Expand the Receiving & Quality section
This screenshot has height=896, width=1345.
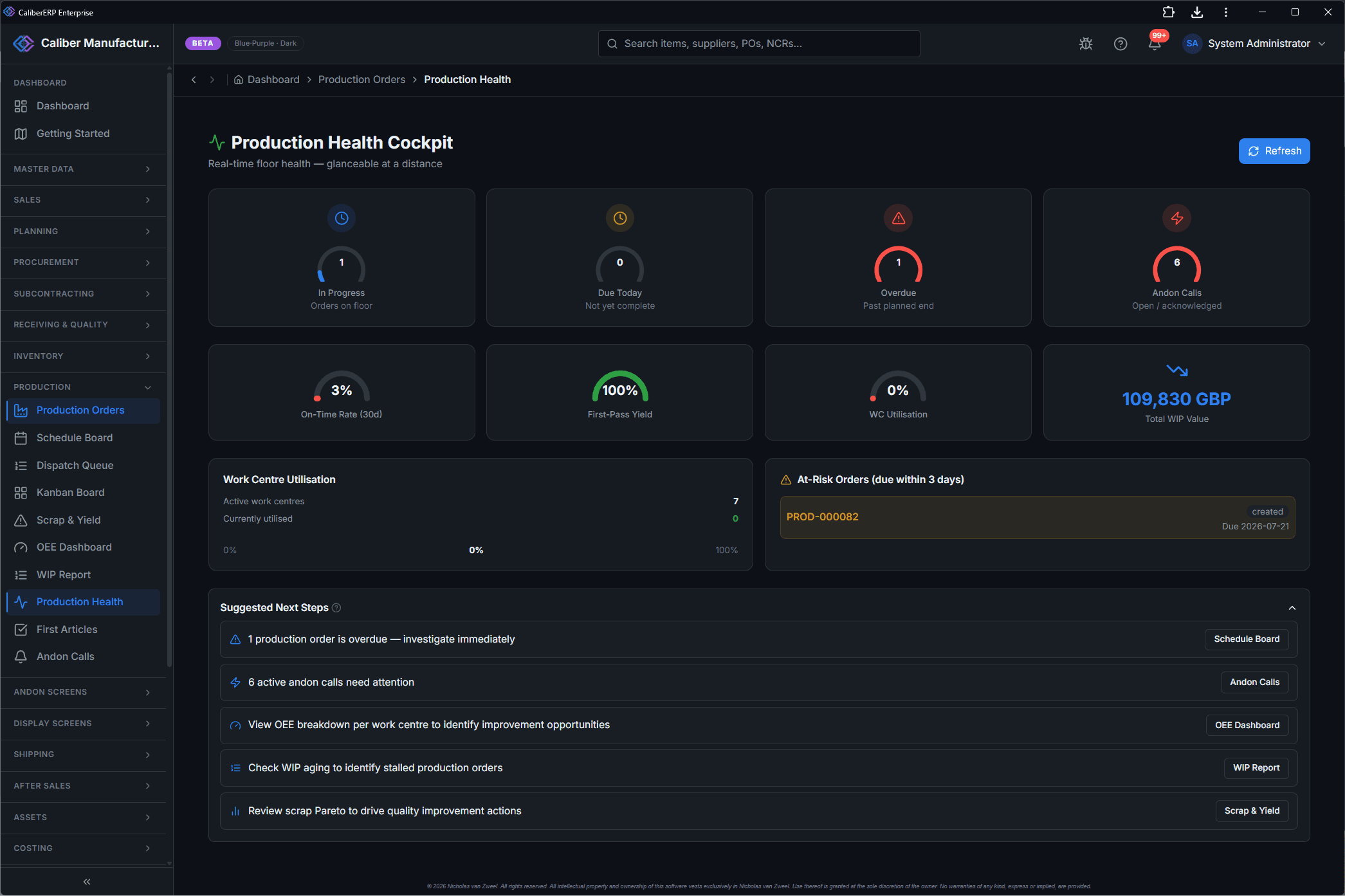[x=82, y=325]
